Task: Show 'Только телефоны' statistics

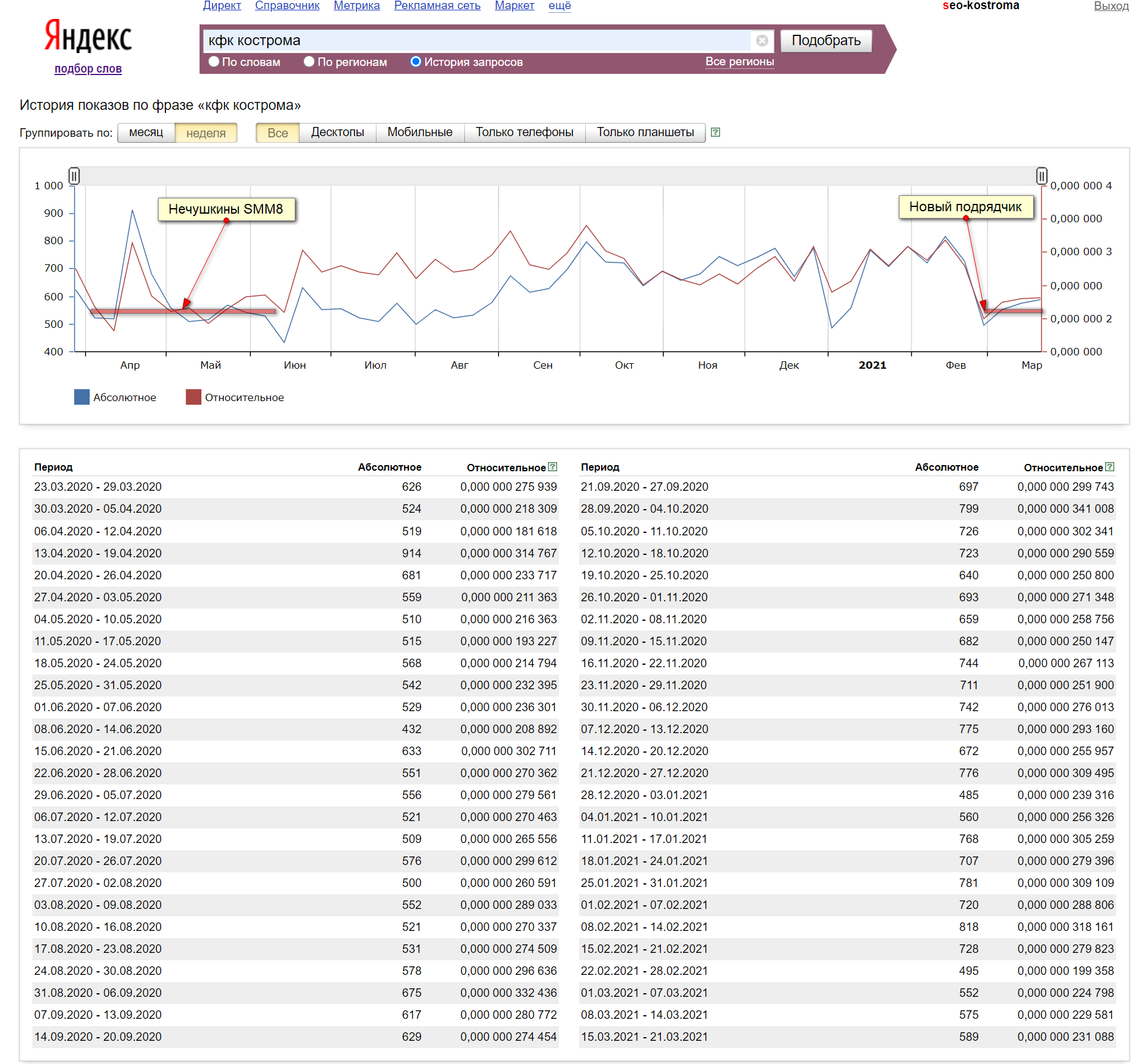Action: pos(524,132)
